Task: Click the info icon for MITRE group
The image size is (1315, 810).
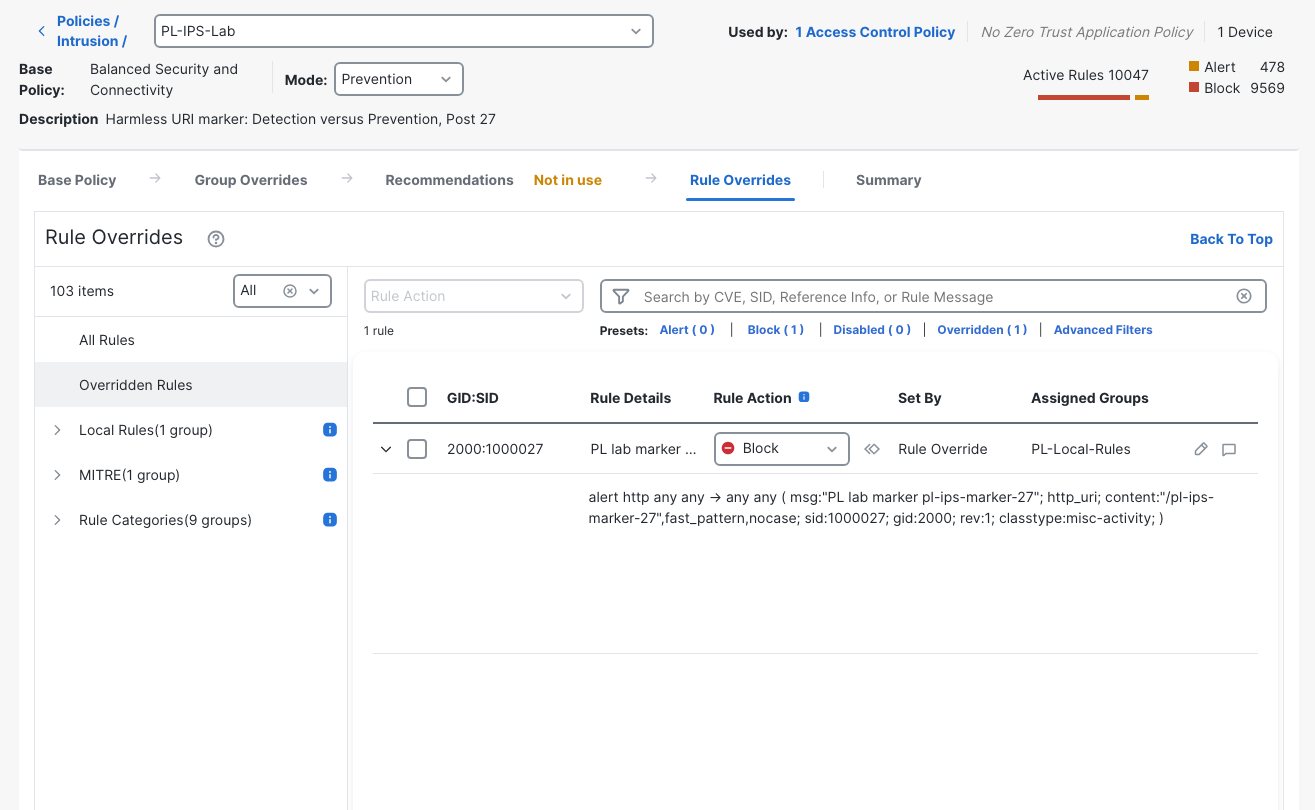Action: pyautogui.click(x=330, y=475)
